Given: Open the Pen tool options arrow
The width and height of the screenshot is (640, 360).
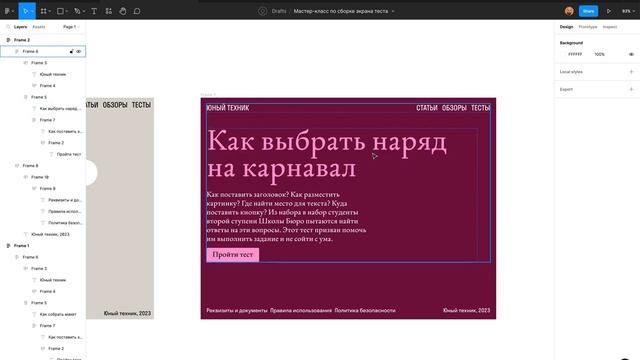Looking at the screenshot, I should [84, 11].
